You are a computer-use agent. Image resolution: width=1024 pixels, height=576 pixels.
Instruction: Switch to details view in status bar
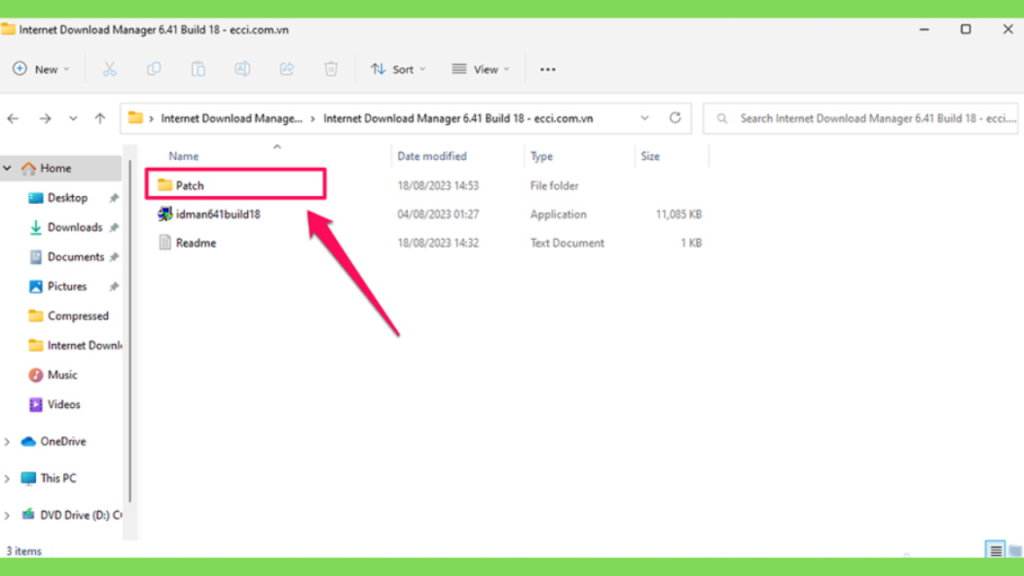(x=995, y=551)
